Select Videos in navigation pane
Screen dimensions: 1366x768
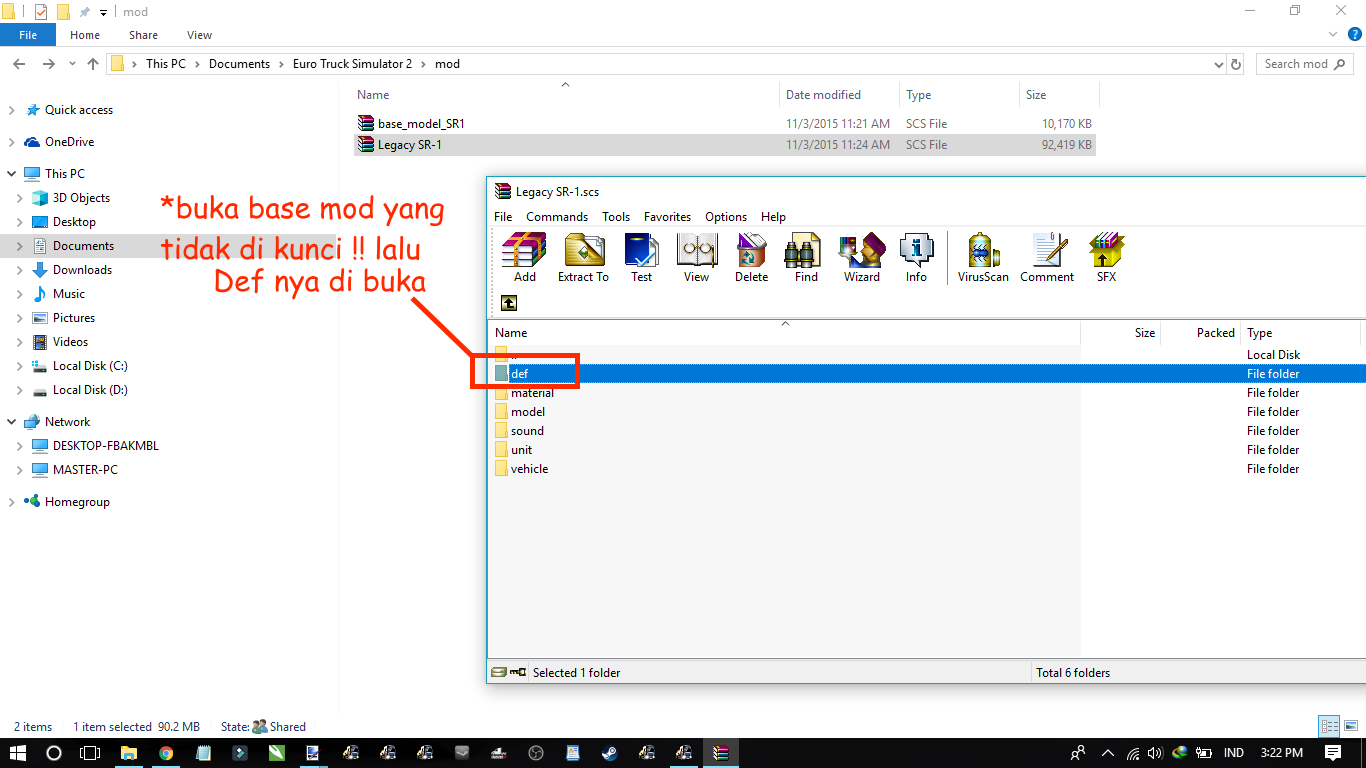[70, 342]
